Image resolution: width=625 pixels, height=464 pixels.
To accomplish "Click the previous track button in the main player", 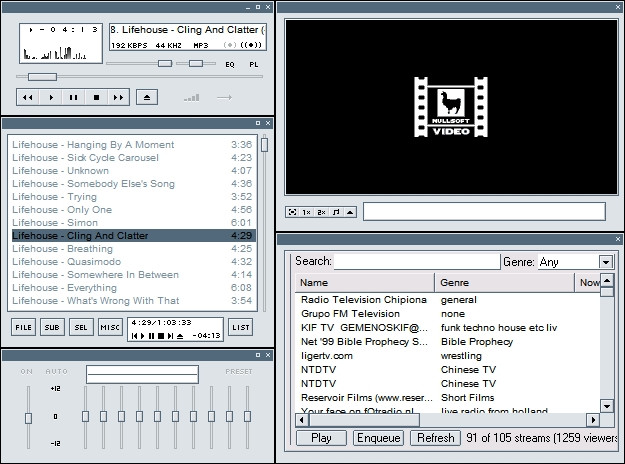I will coord(28,97).
